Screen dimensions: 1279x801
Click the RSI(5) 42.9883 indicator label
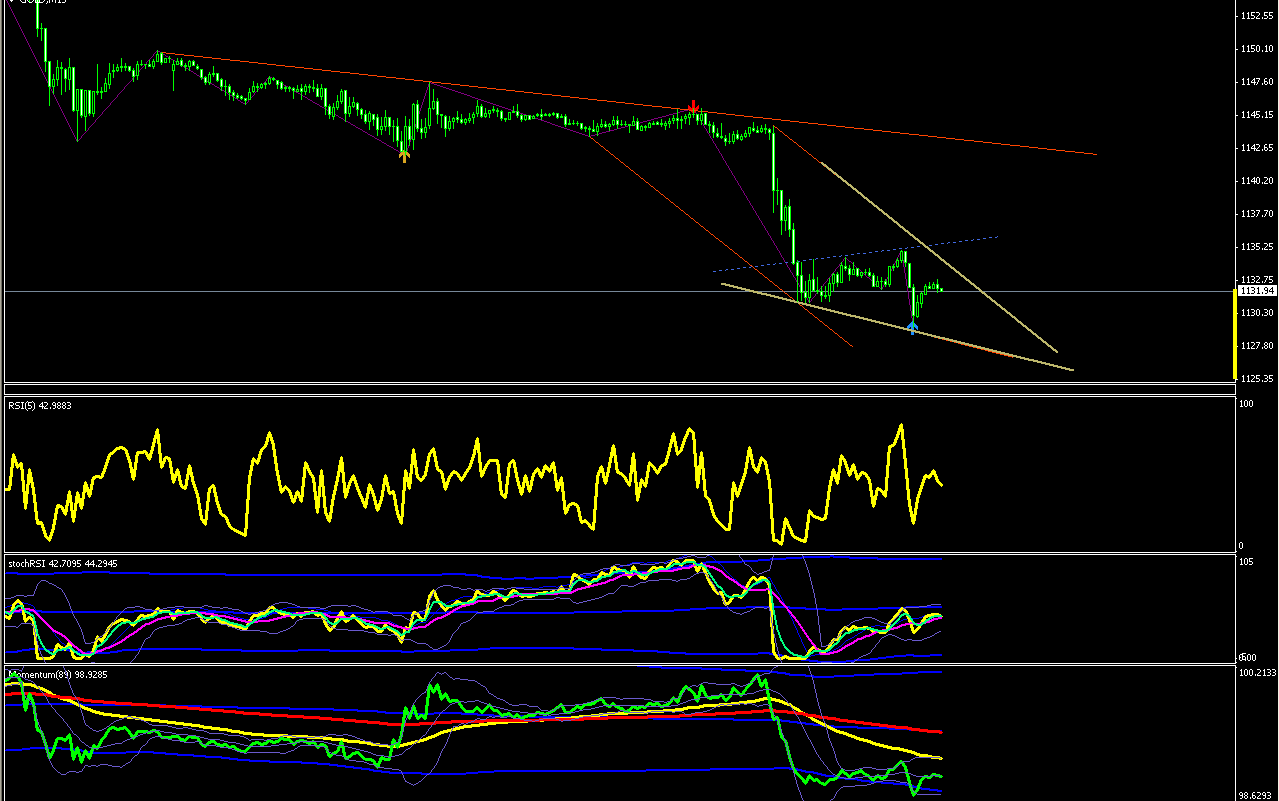coord(40,405)
